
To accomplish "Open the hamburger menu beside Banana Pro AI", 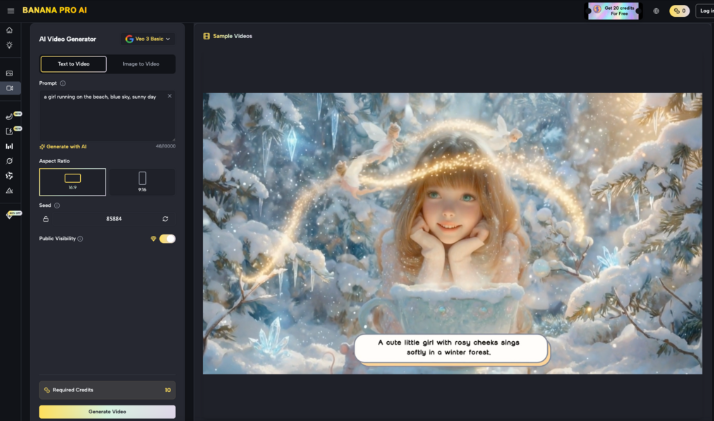I will tap(9, 10).
